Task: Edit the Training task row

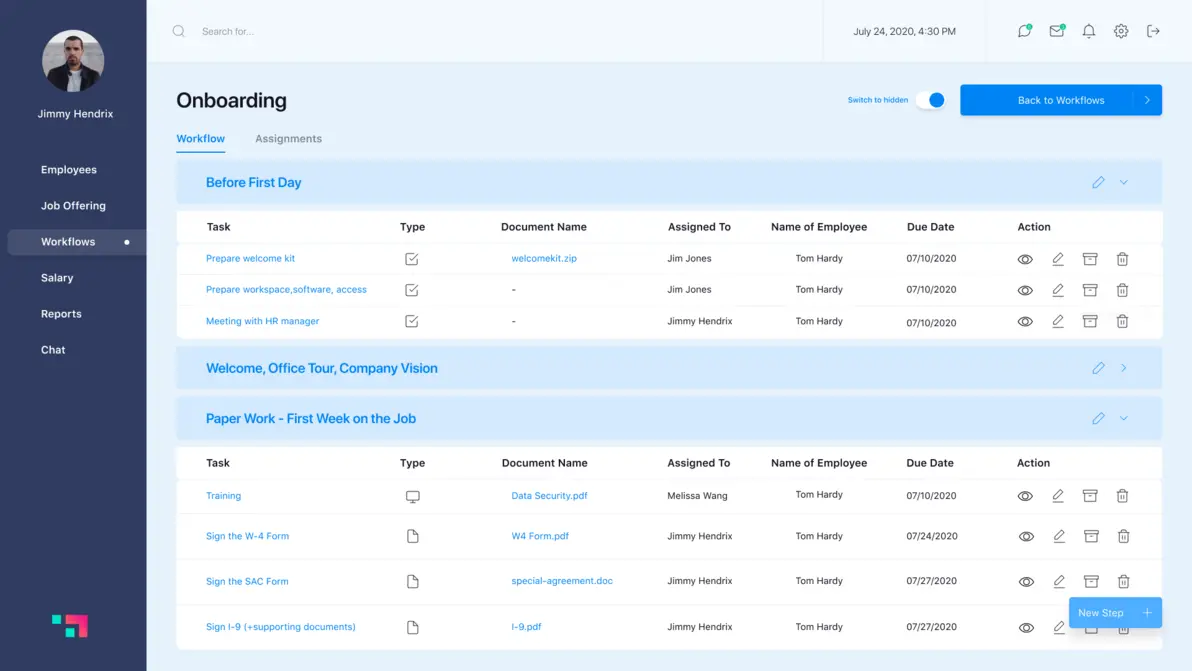Action: 1057,495
